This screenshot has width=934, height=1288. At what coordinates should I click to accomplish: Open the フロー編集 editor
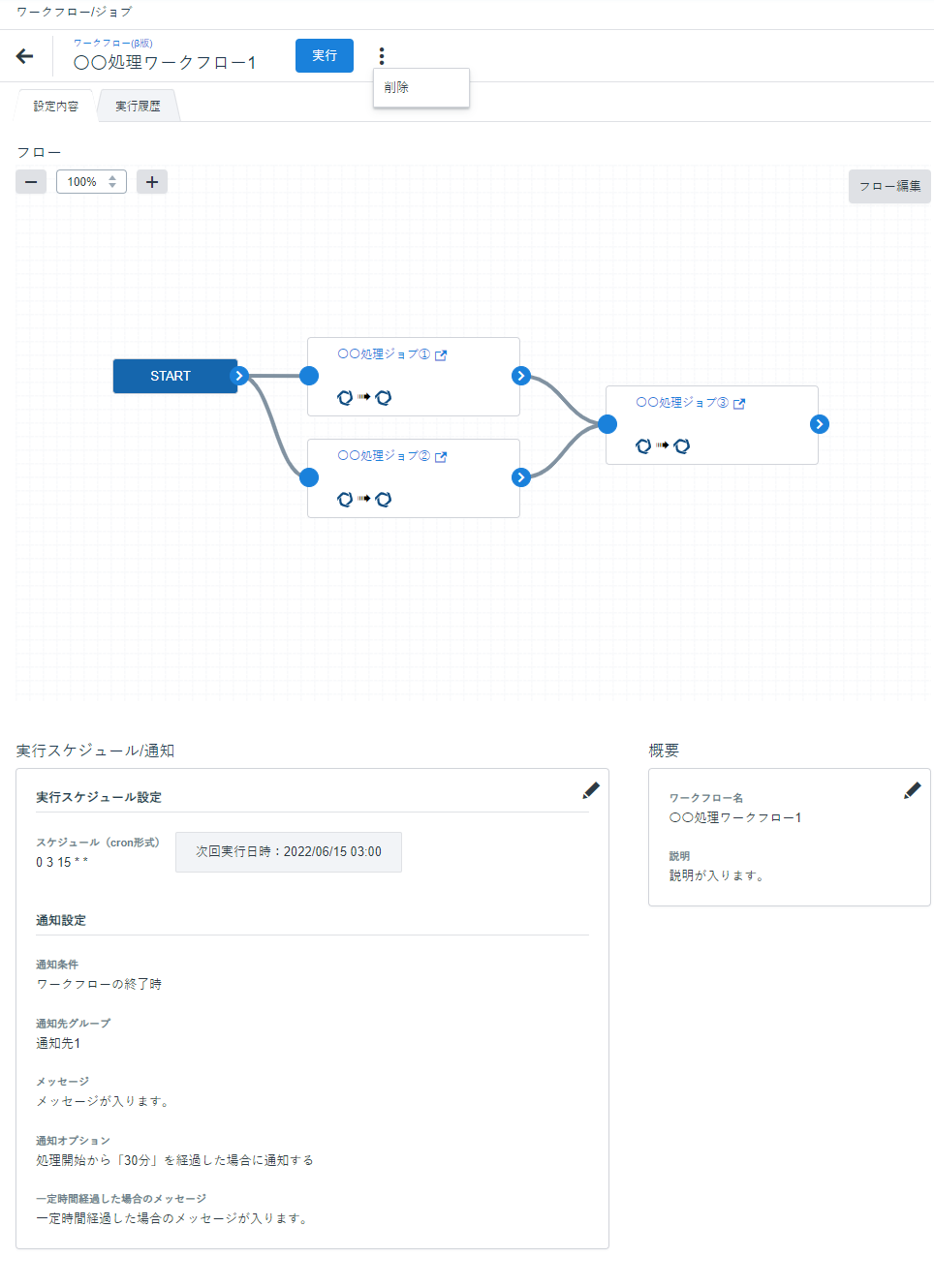pyautogui.click(x=889, y=186)
